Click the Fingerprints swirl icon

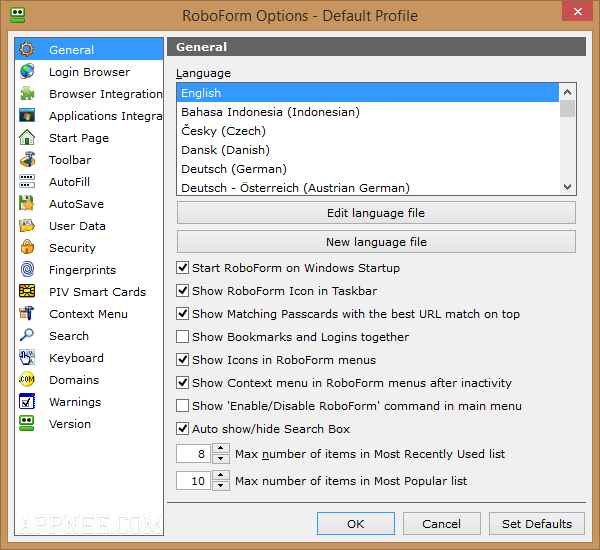27,269
